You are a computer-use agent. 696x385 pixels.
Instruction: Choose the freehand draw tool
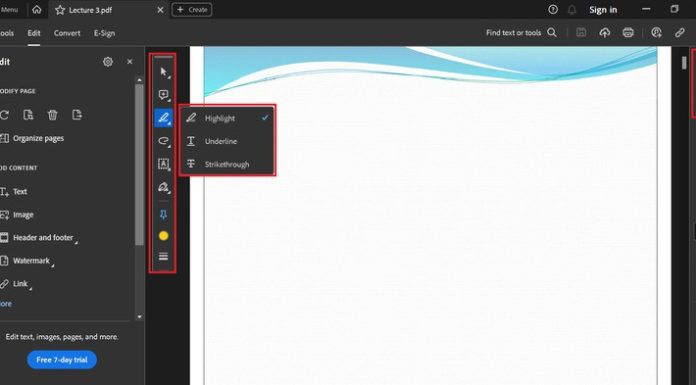click(x=163, y=141)
